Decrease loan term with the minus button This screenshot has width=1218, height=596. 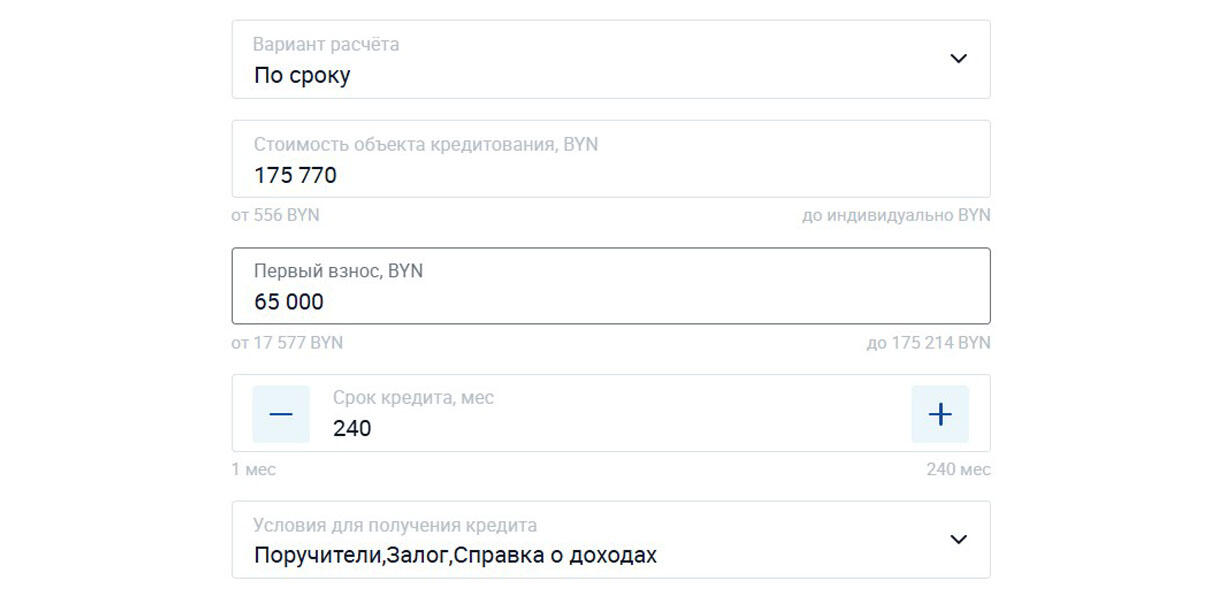coord(281,414)
